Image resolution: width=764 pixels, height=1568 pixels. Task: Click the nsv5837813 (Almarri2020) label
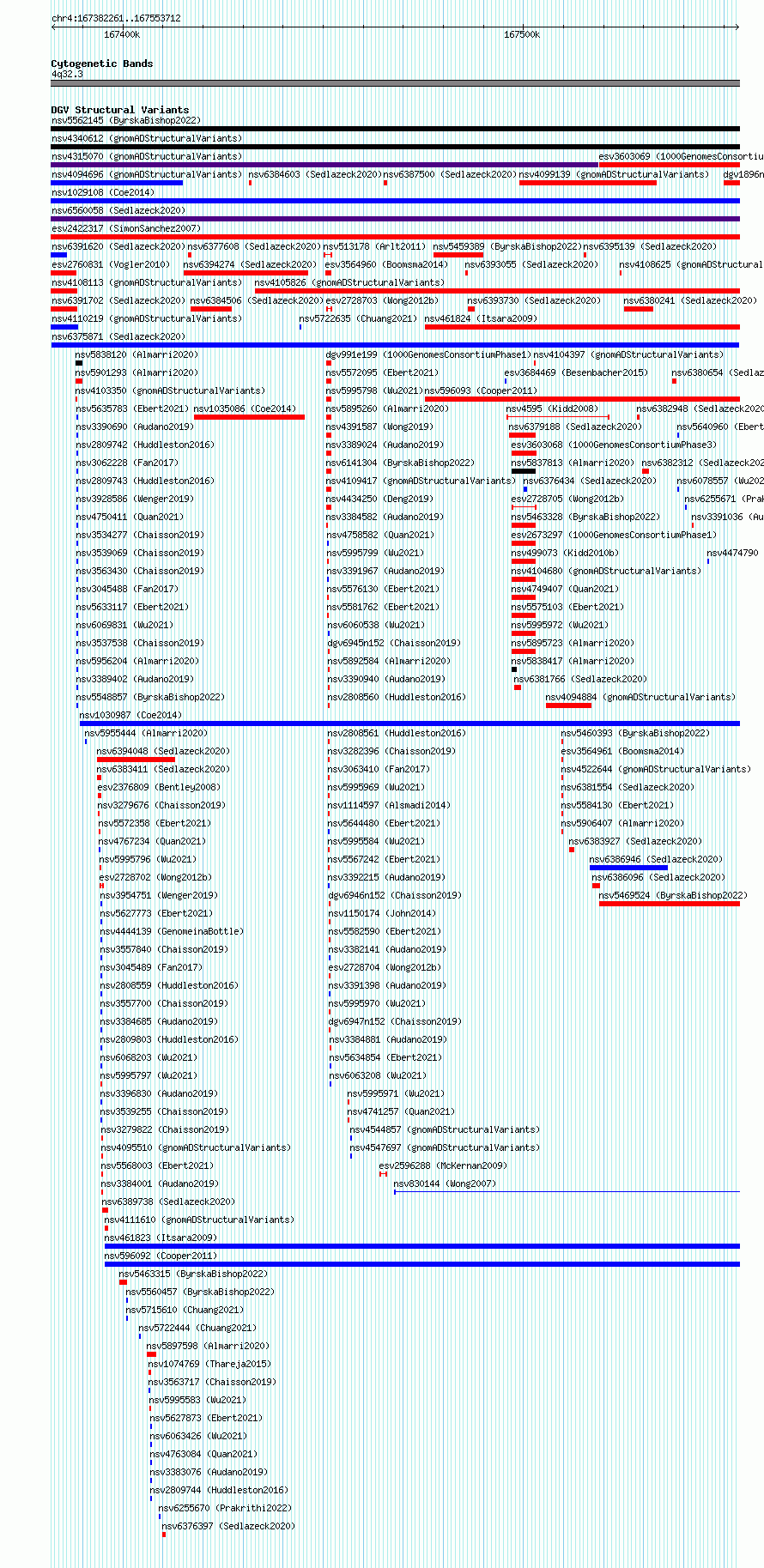[573, 463]
